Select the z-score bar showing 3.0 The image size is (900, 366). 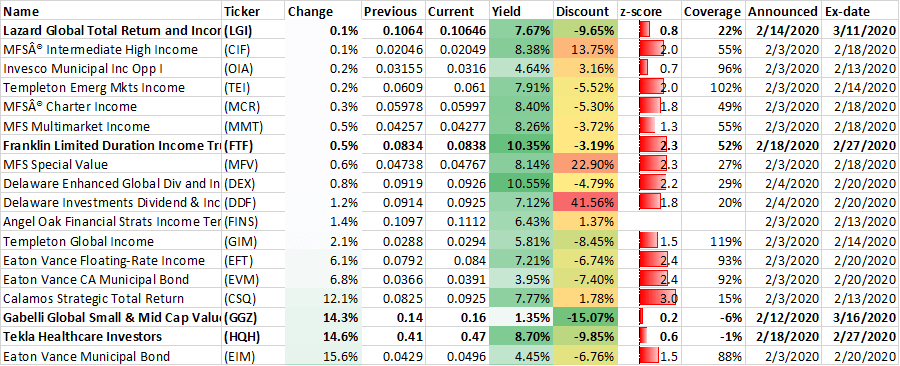tap(658, 299)
